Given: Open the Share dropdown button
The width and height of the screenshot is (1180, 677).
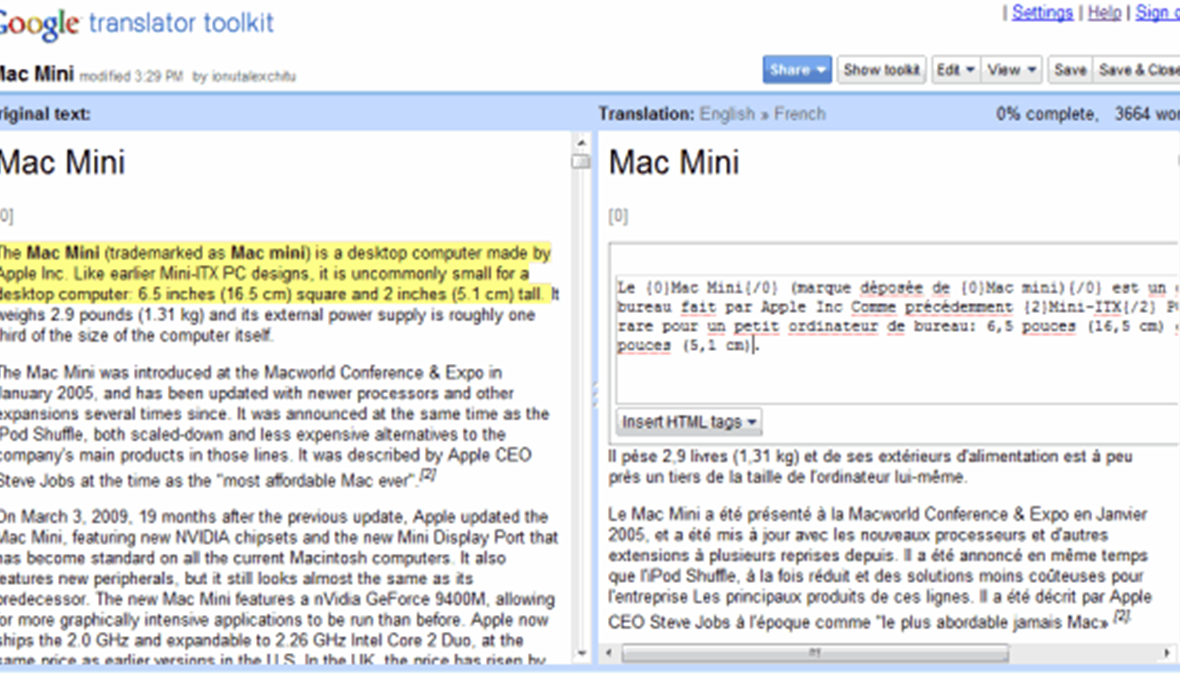Looking at the screenshot, I should click(x=796, y=70).
